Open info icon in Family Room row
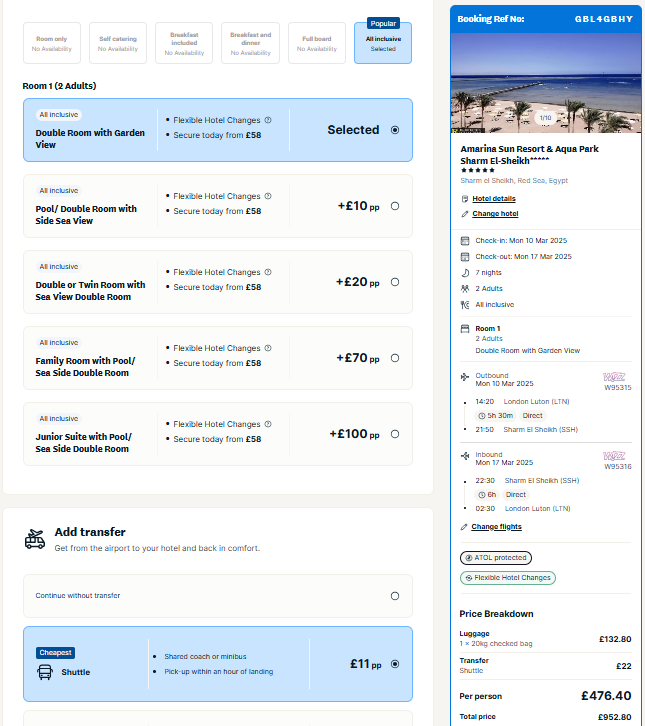Screen dimensions: 645x726 click(x=268, y=348)
